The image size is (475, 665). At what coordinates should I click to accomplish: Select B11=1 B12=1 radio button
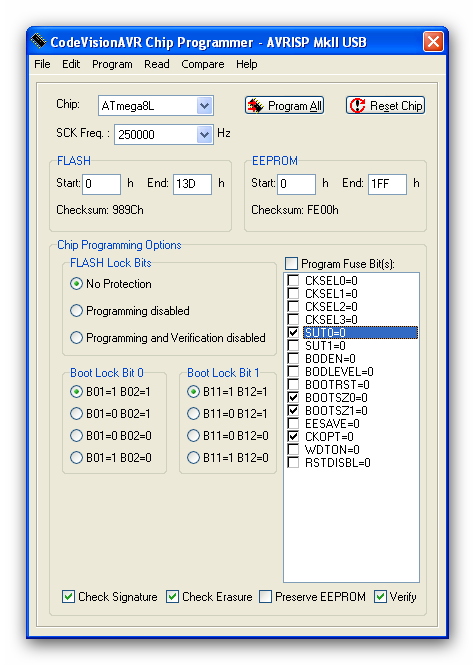193,391
